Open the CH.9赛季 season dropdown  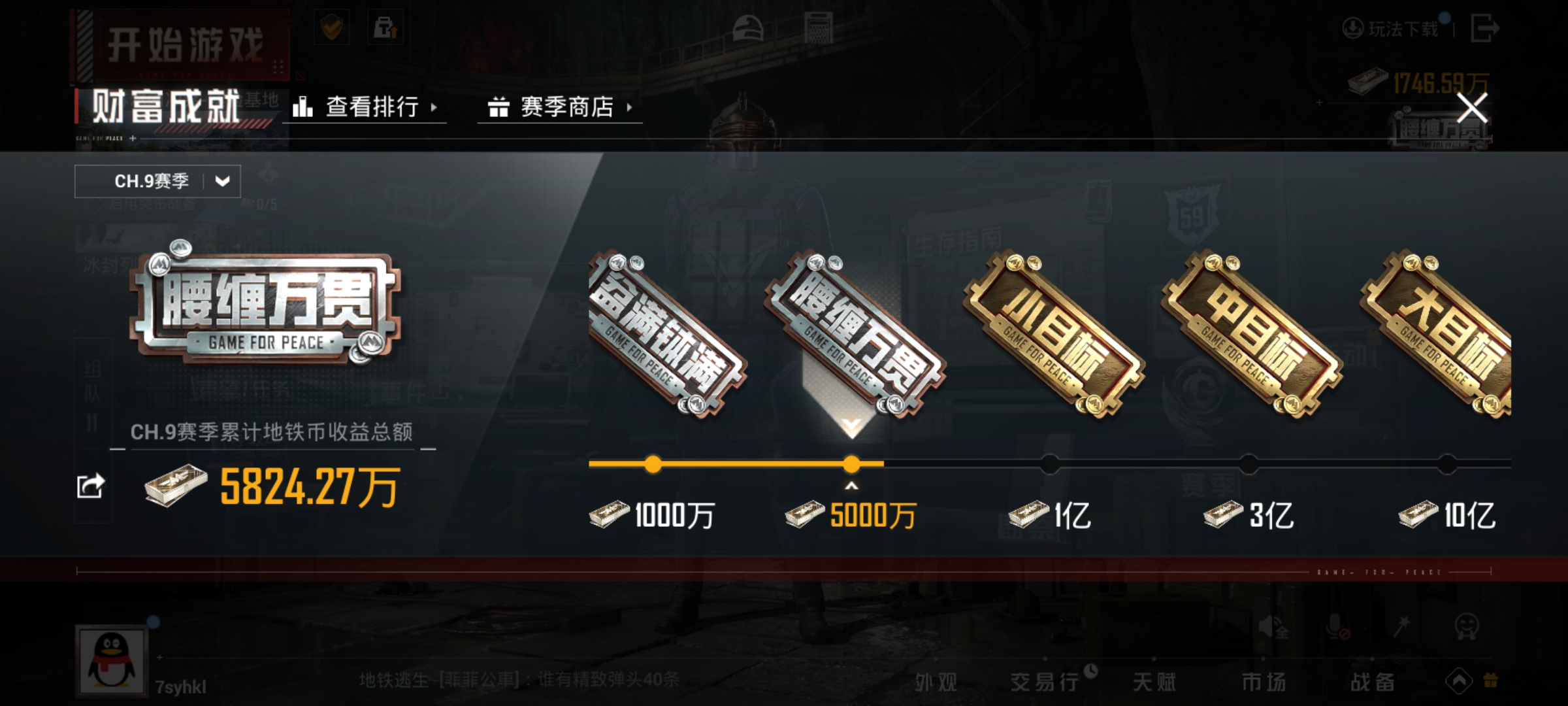click(157, 181)
